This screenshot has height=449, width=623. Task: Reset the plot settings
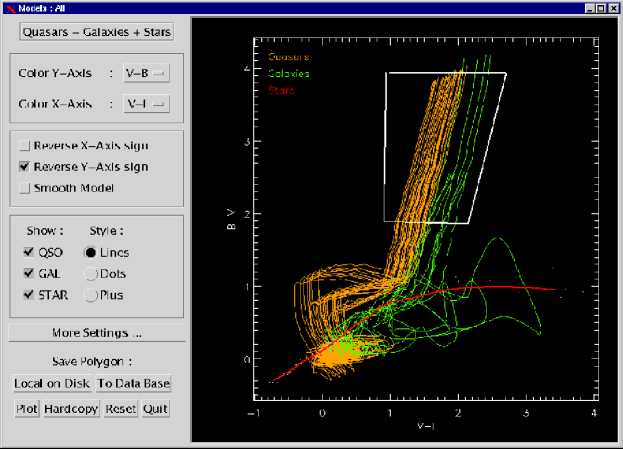coord(120,409)
